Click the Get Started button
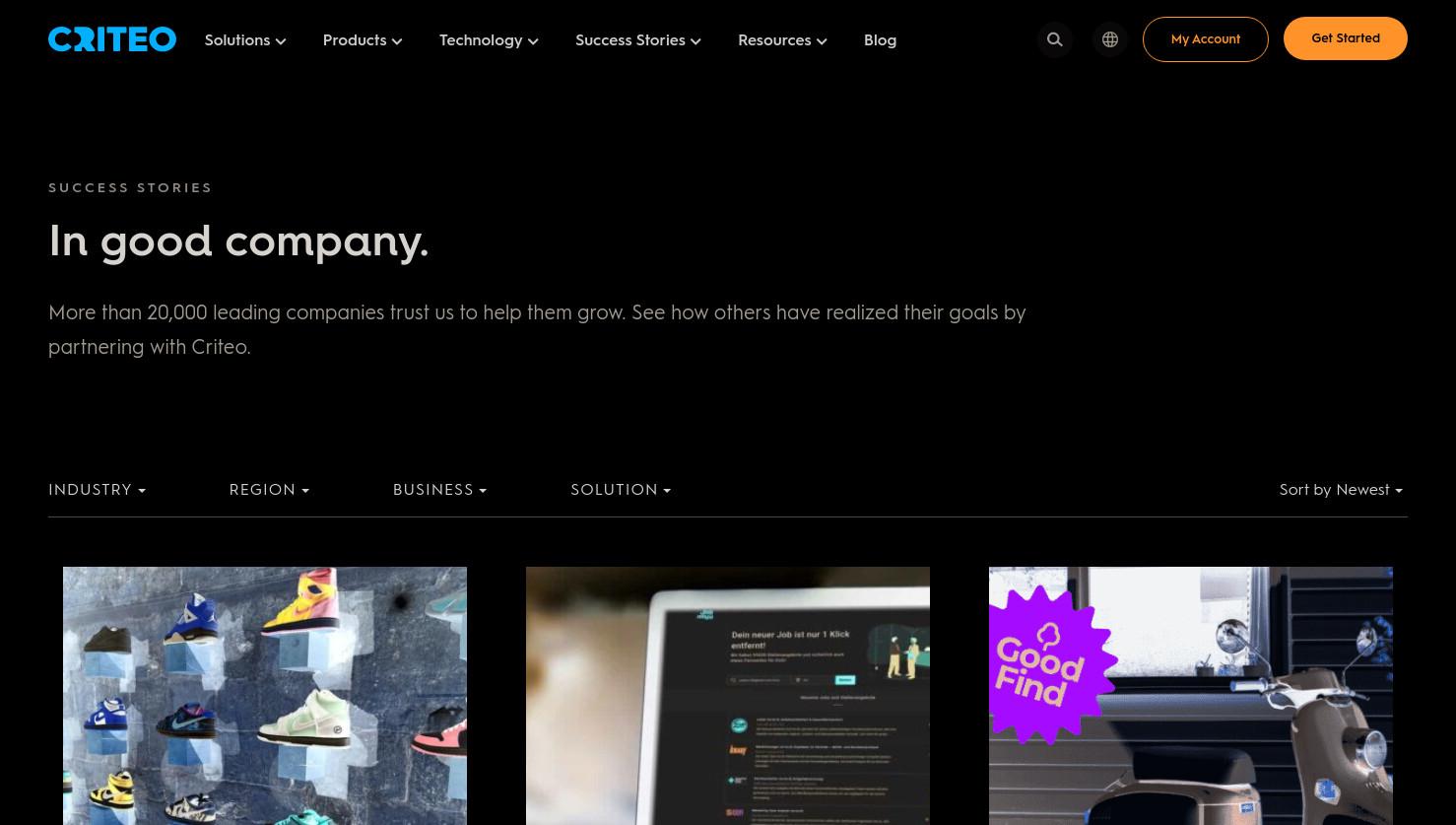Viewport: 1456px width, 825px height. coord(1346,38)
